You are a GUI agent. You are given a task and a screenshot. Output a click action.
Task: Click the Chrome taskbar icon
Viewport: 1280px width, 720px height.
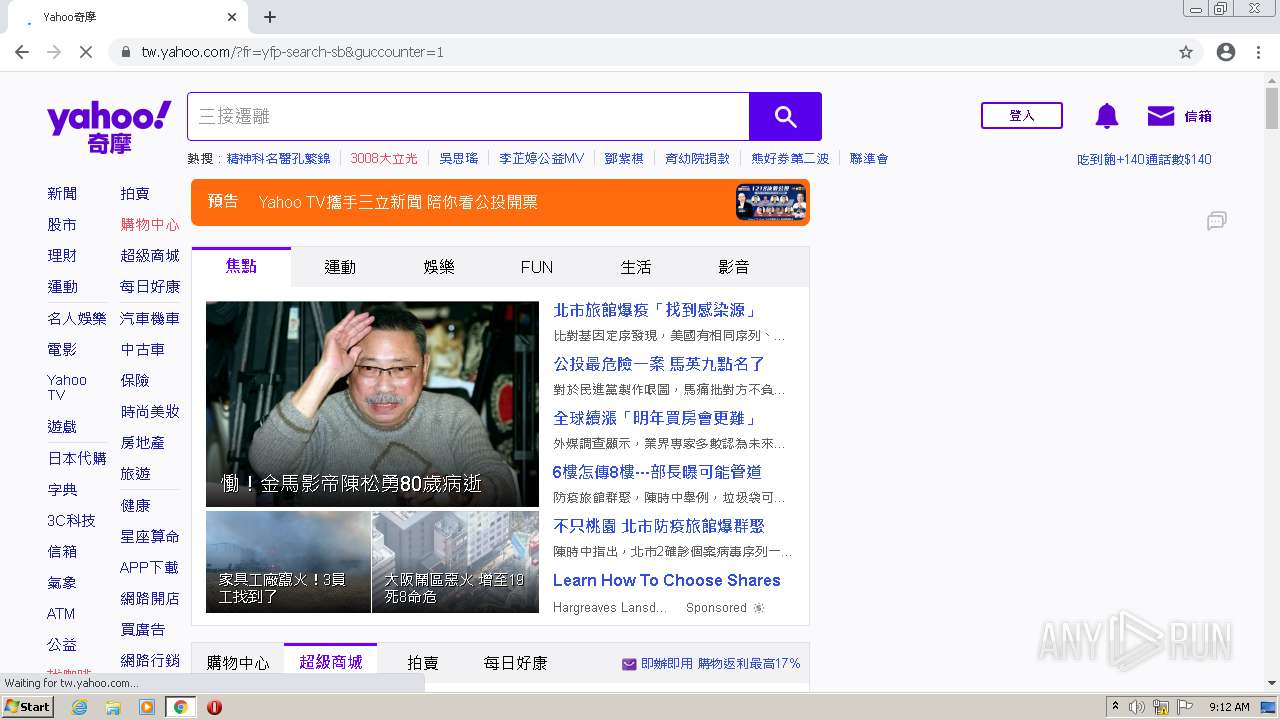coord(180,707)
